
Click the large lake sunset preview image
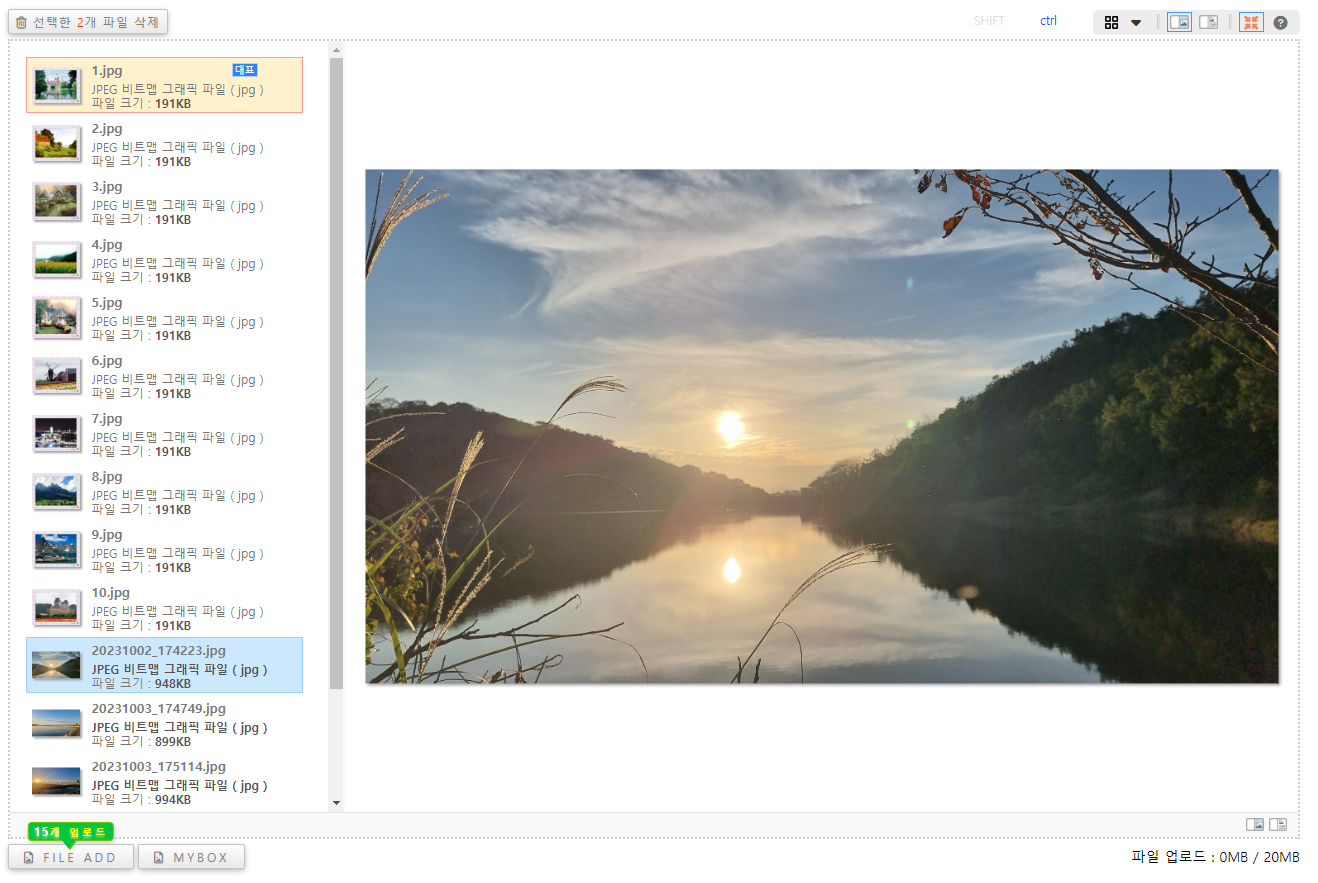(821, 426)
